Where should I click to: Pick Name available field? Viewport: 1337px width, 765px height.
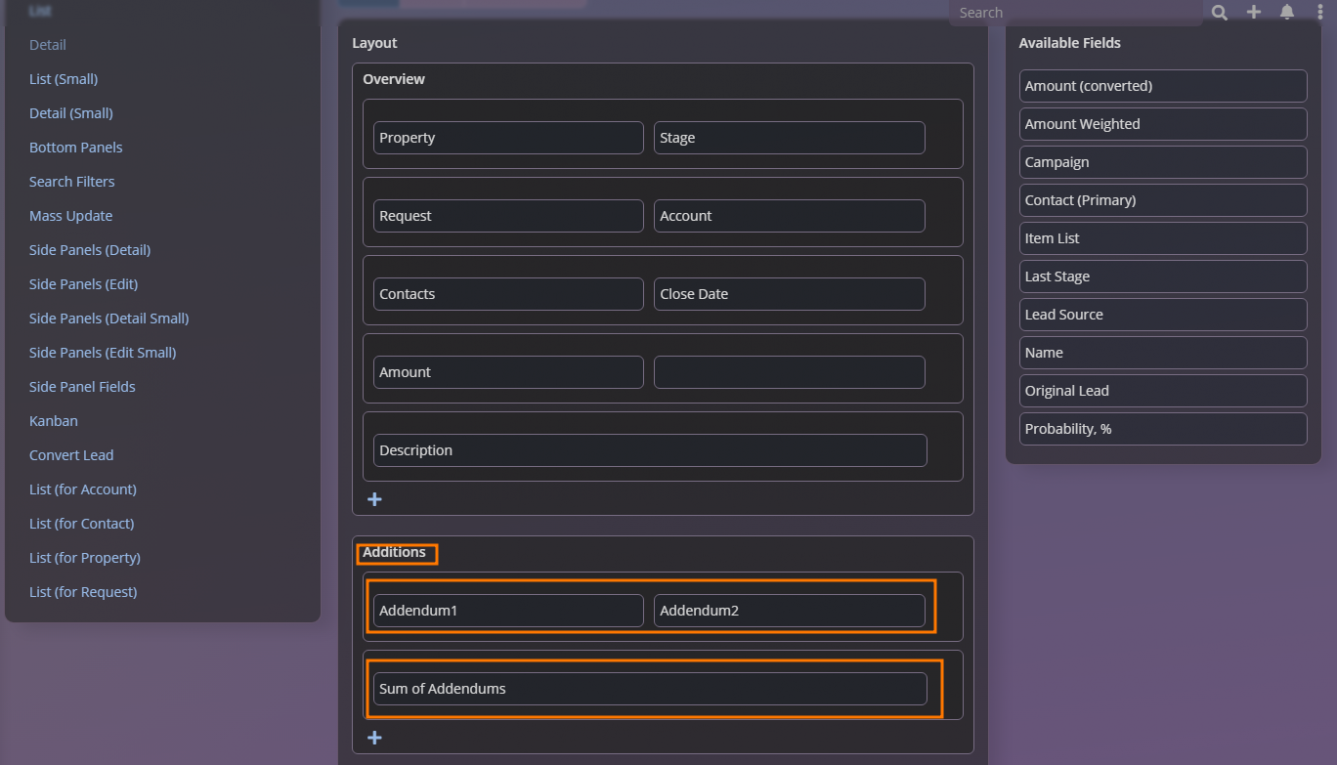pyautogui.click(x=1163, y=353)
